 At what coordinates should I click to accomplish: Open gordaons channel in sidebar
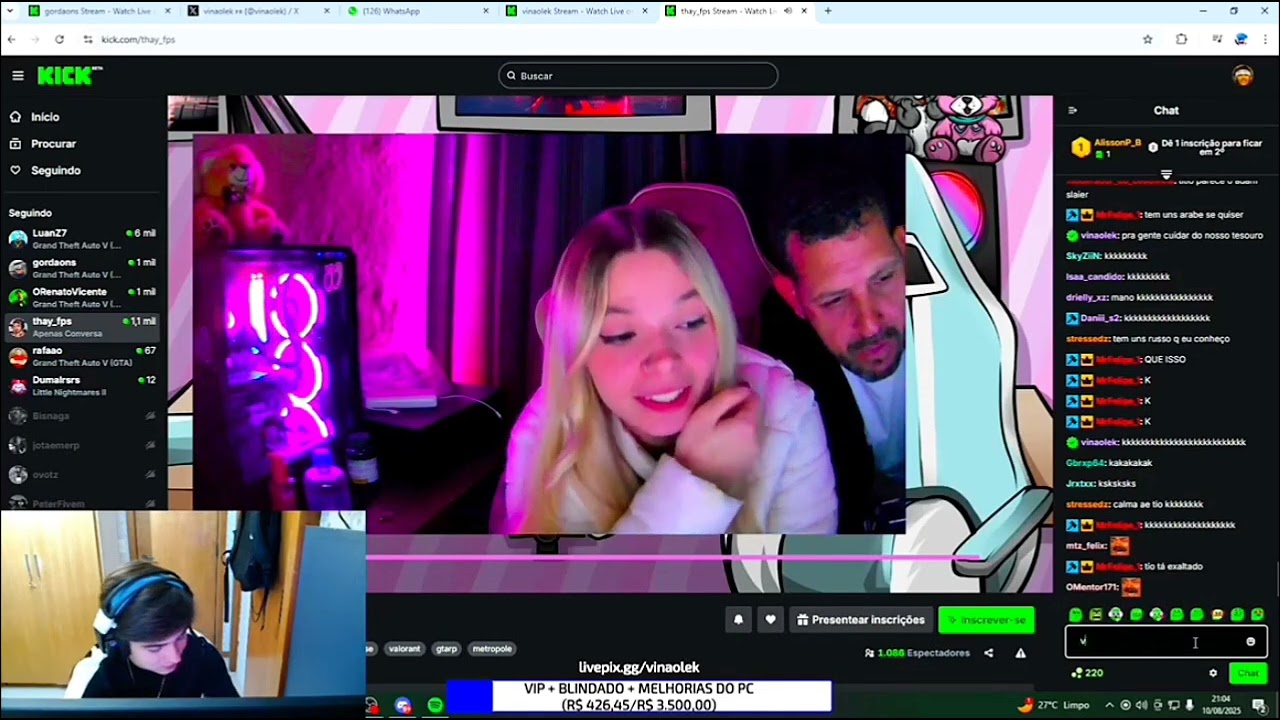tap(82, 268)
